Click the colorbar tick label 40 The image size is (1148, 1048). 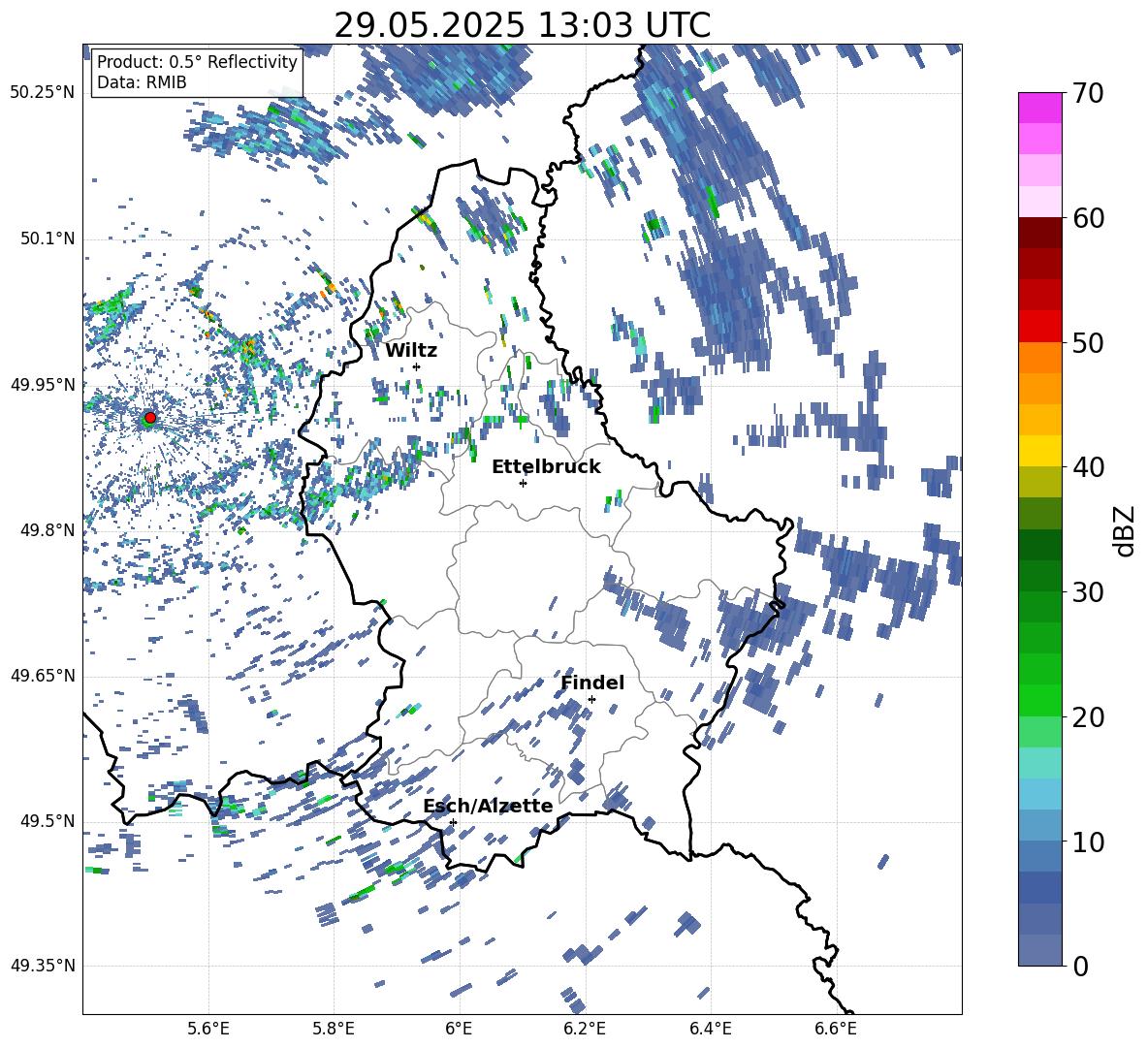(x=1089, y=467)
